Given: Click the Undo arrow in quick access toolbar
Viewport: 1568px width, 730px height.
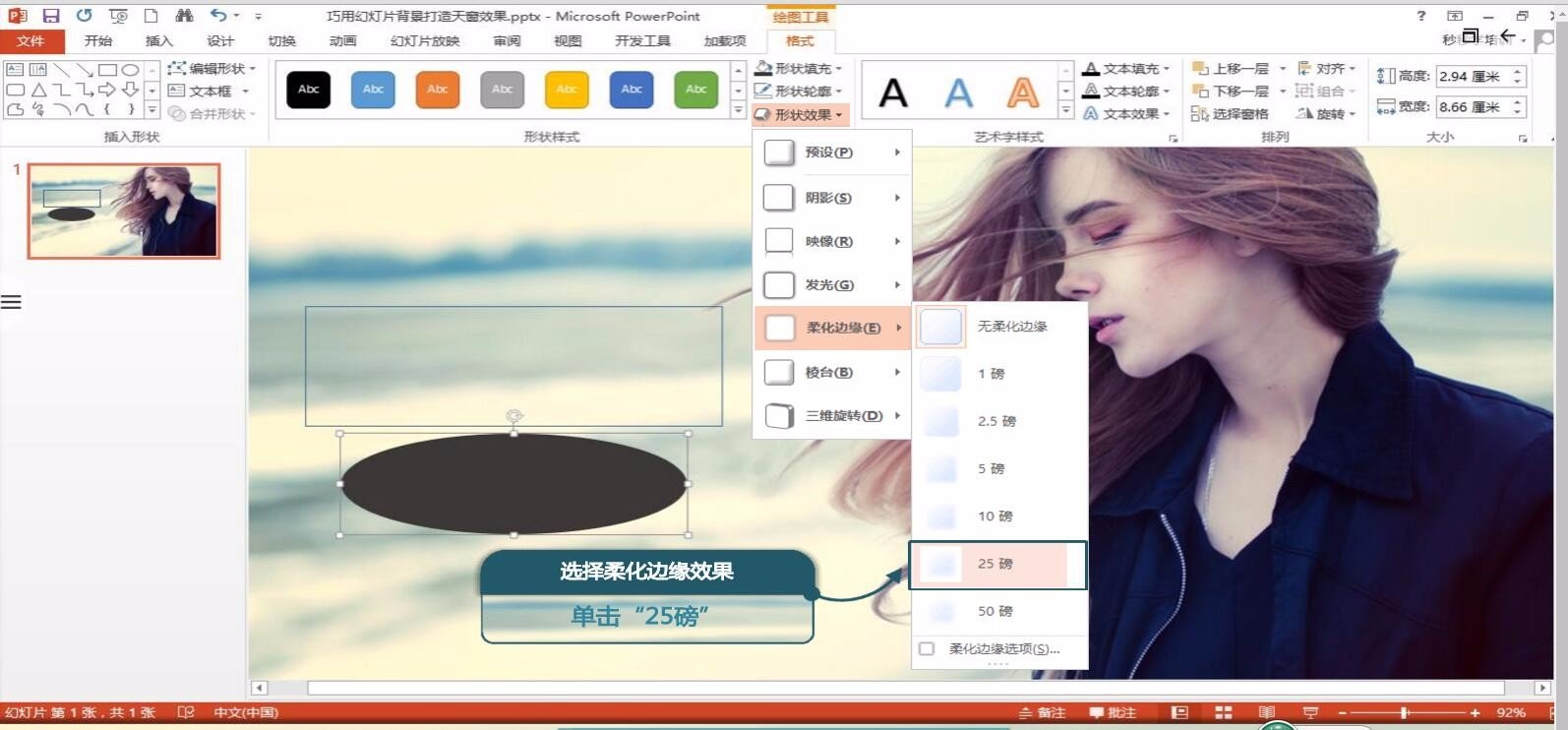Looking at the screenshot, I should [218, 15].
